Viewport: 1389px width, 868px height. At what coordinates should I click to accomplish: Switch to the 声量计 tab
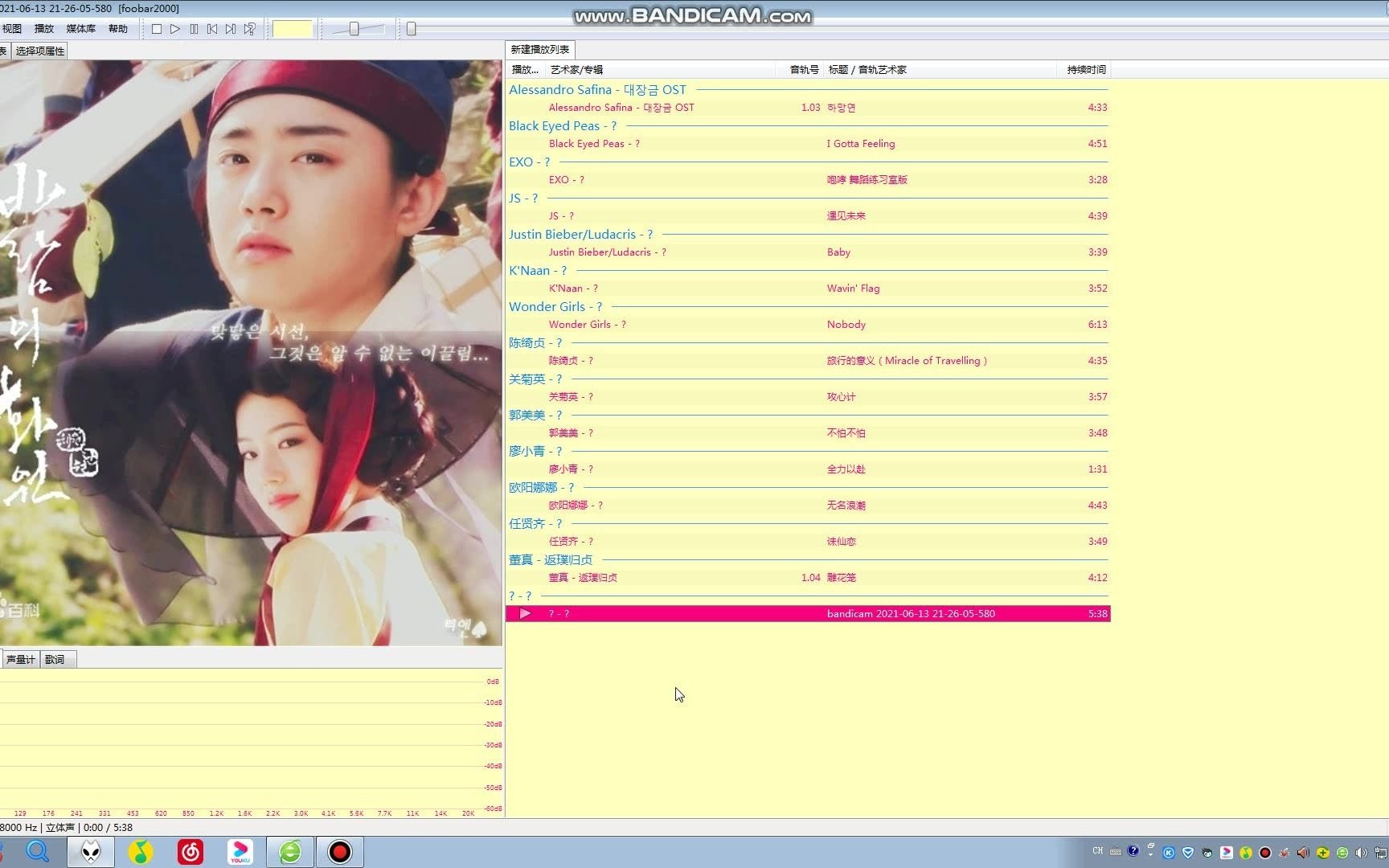(20, 660)
